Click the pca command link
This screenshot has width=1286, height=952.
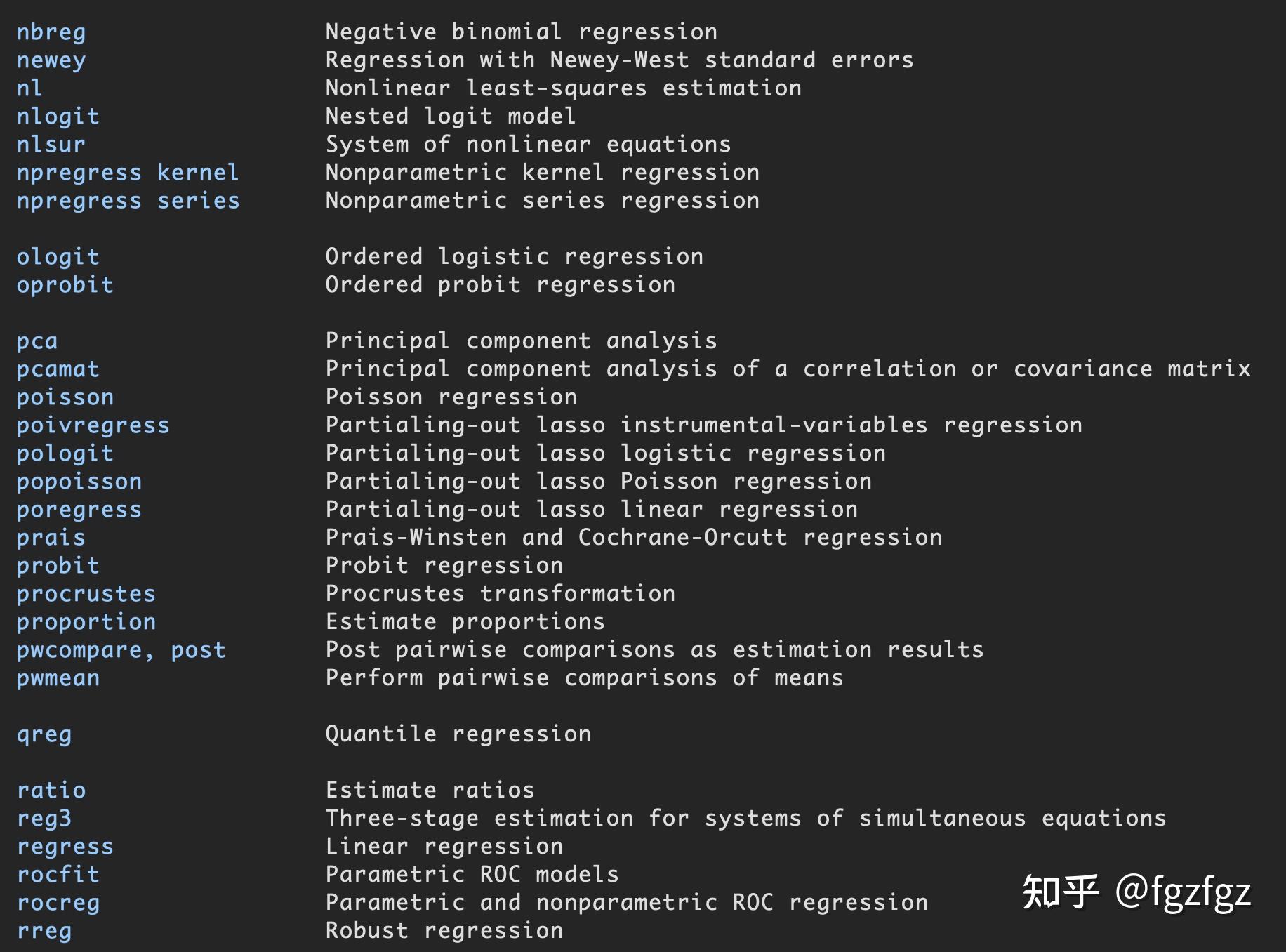coord(37,341)
